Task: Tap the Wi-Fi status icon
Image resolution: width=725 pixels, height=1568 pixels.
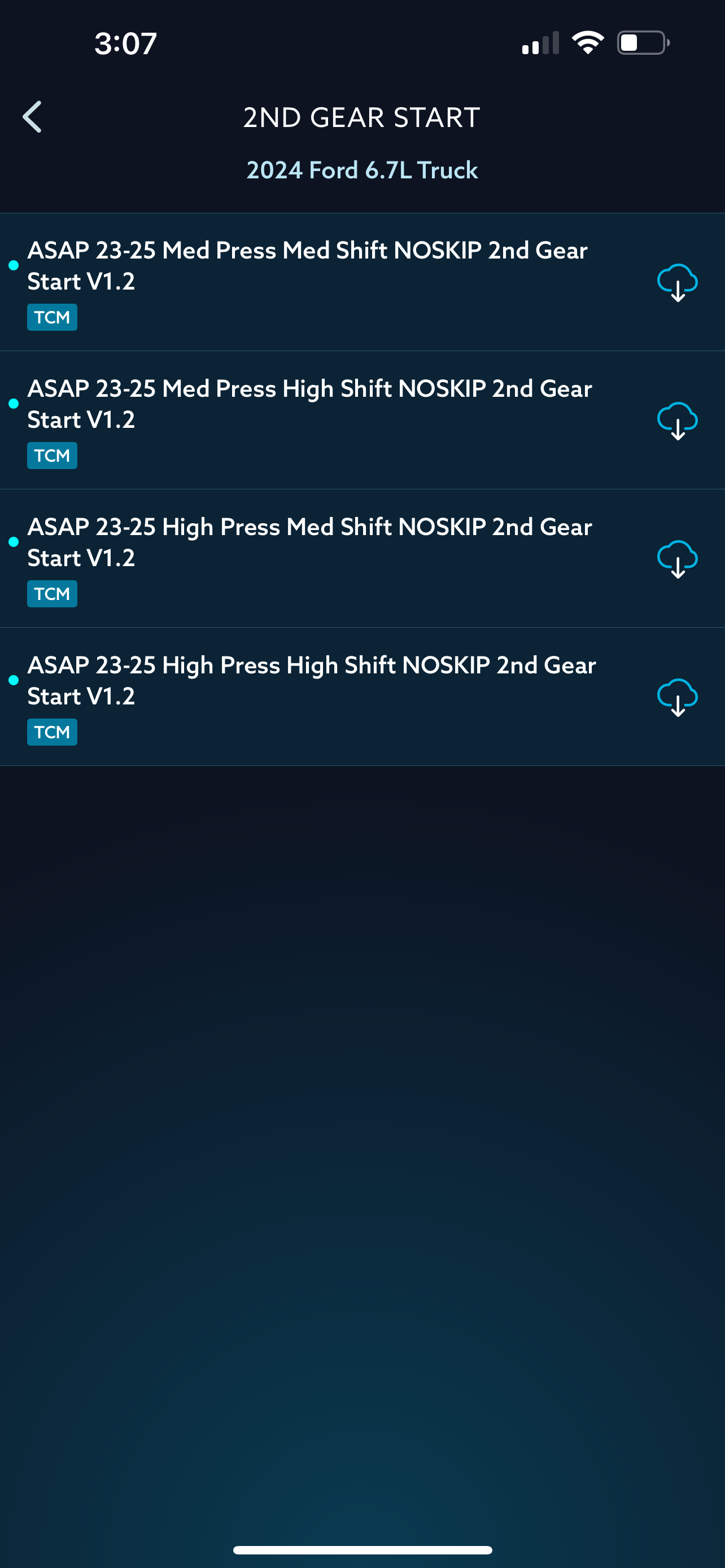Action: click(x=587, y=42)
